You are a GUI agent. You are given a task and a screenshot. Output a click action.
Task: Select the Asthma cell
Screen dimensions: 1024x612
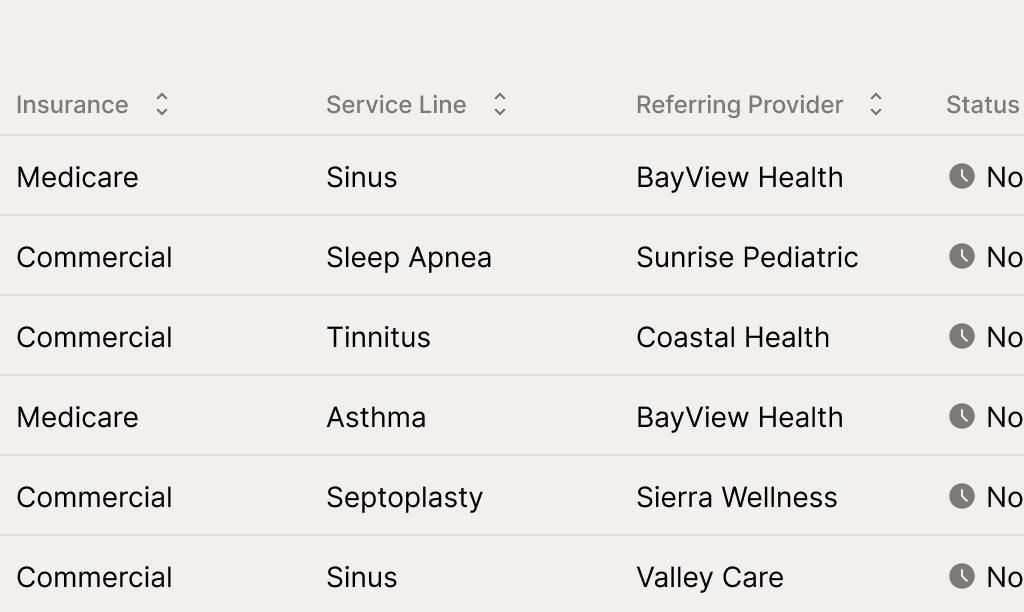pyautogui.click(x=376, y=417)
